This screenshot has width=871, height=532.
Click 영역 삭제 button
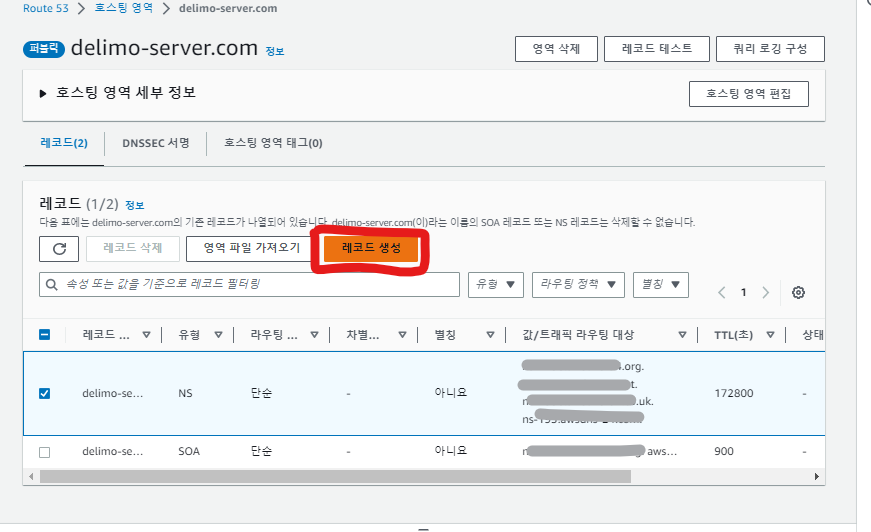pos(556,49)
